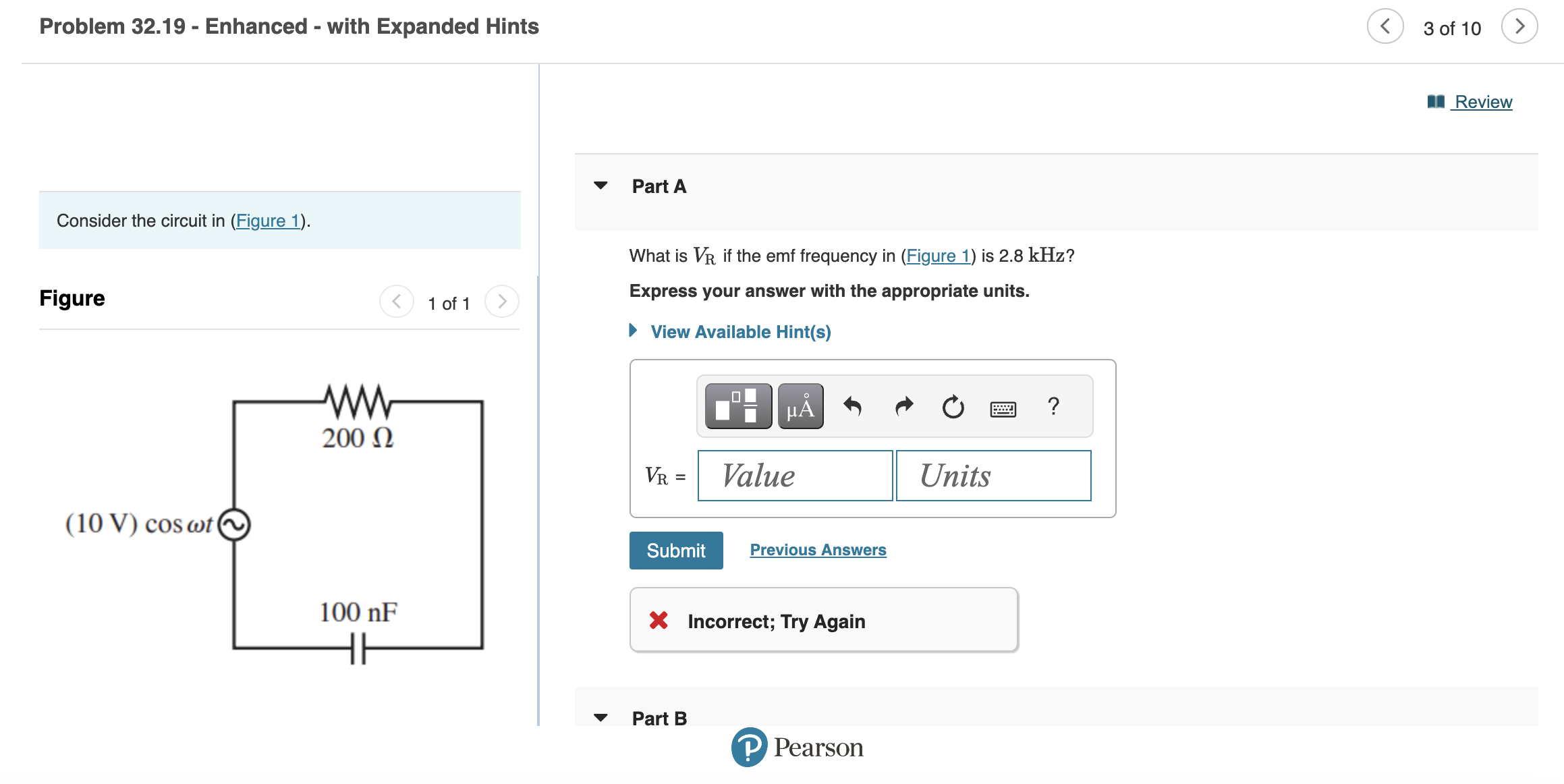1564x784 pixels.
Task: Submit the Part A answer
Action: coord(675,550)
